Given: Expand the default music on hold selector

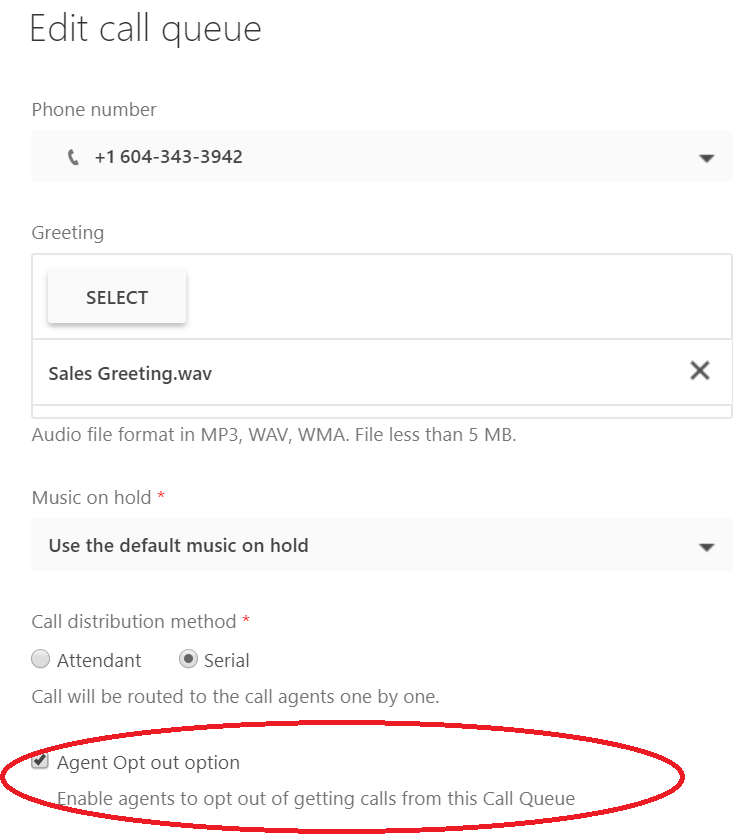Looking at the screenshot, I should 380,546.
